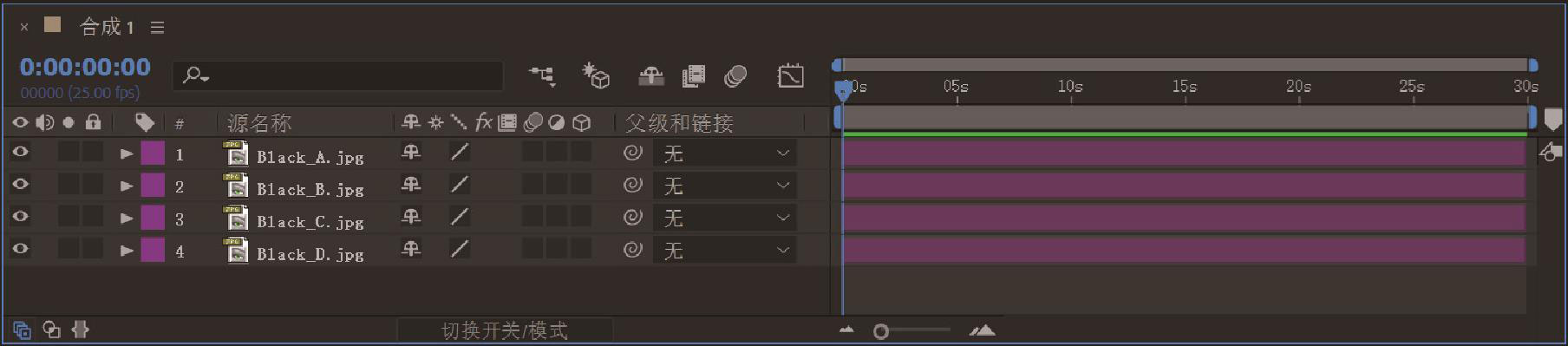Click the zoom in mountain icon
This screenshot has width=1568, height=346.
(983, 330)
